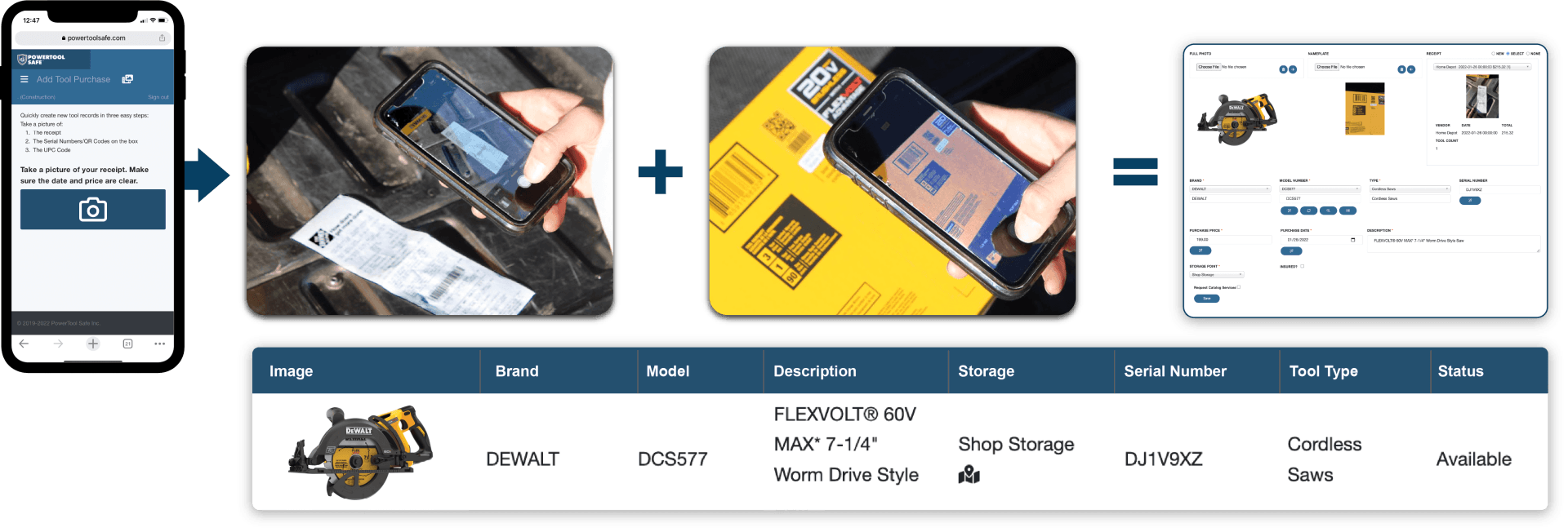
Task: Click the Tool Type column header
Action: [x=1323, y=371]
